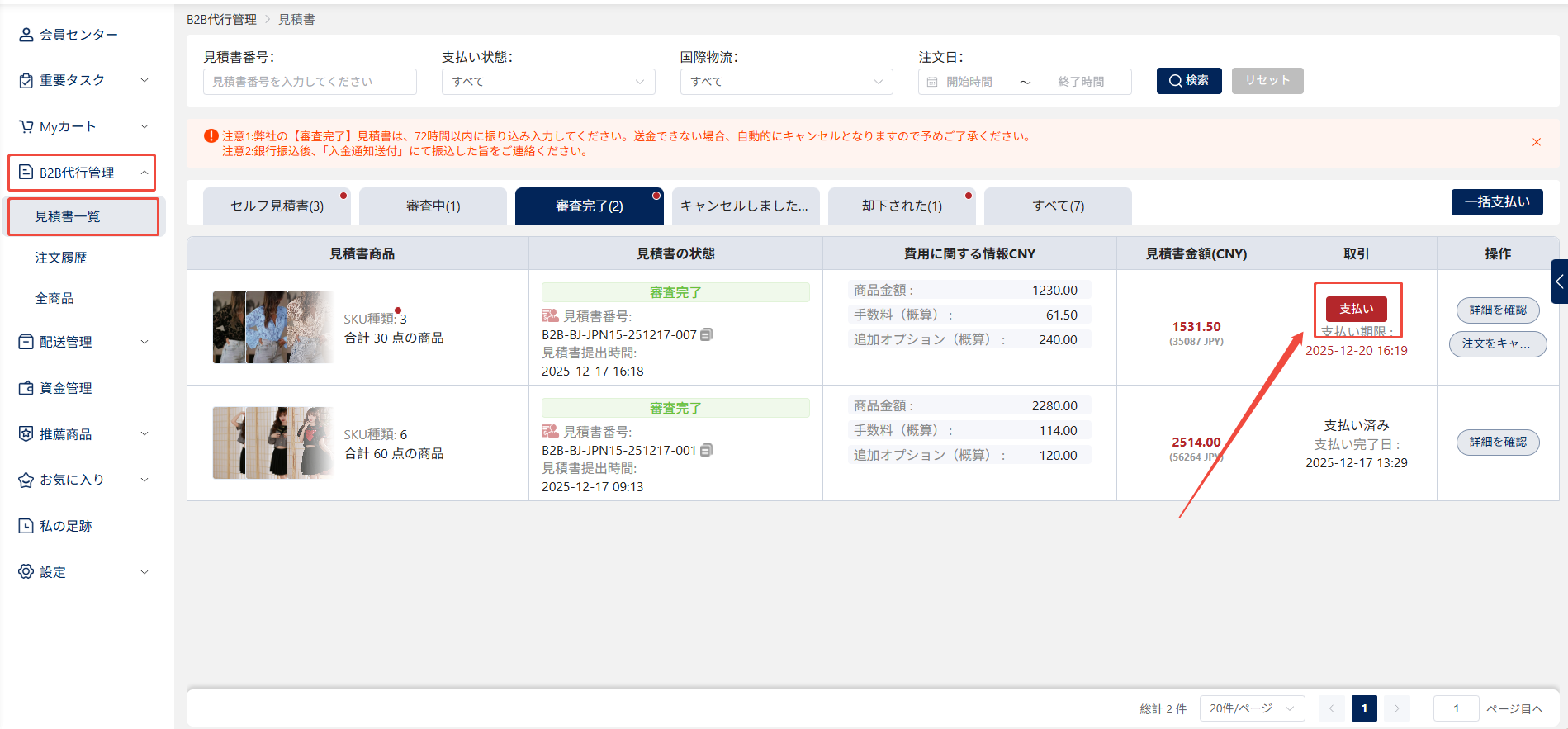Click the 支払い済み status text

(1357, 425)
